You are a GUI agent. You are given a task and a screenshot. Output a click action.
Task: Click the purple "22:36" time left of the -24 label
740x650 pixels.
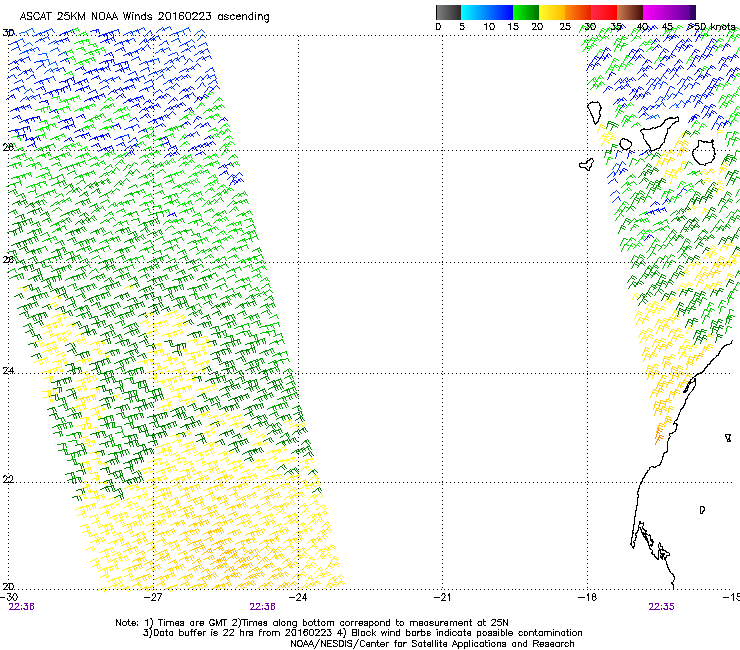tap(262, 607)
